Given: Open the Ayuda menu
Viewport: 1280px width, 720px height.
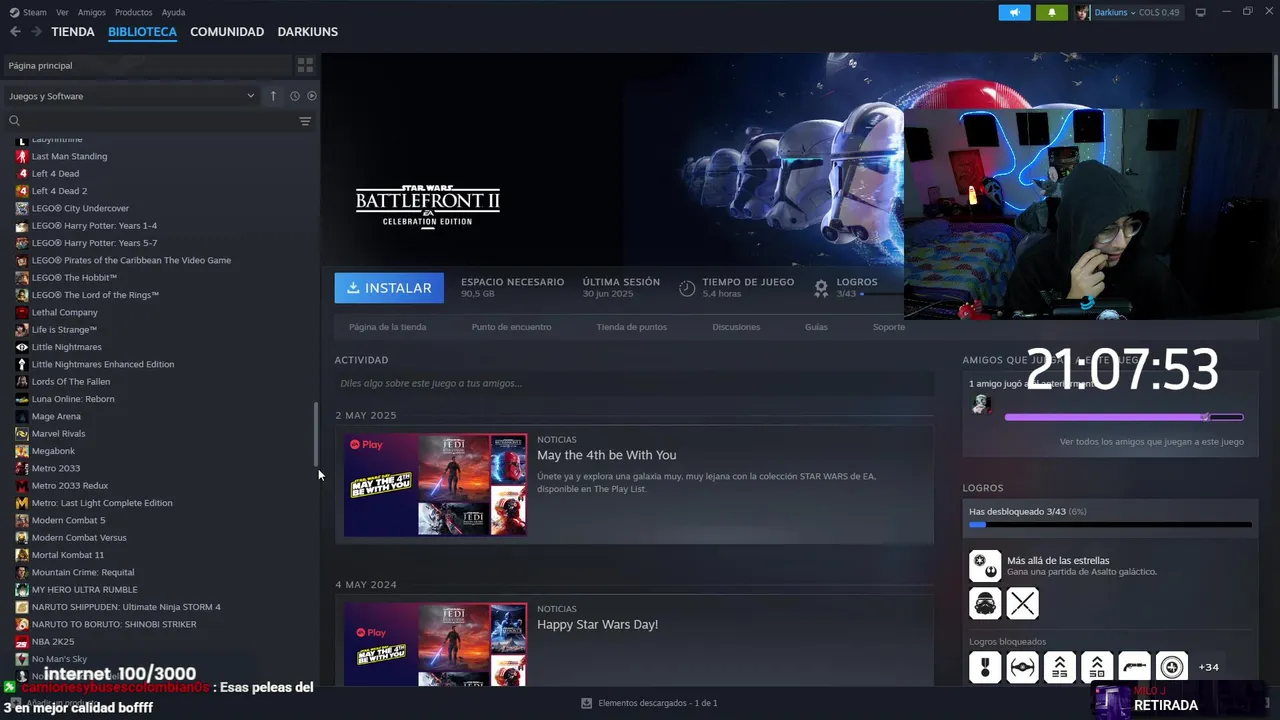Looking at the screenshot, I should tap(173, 12).
